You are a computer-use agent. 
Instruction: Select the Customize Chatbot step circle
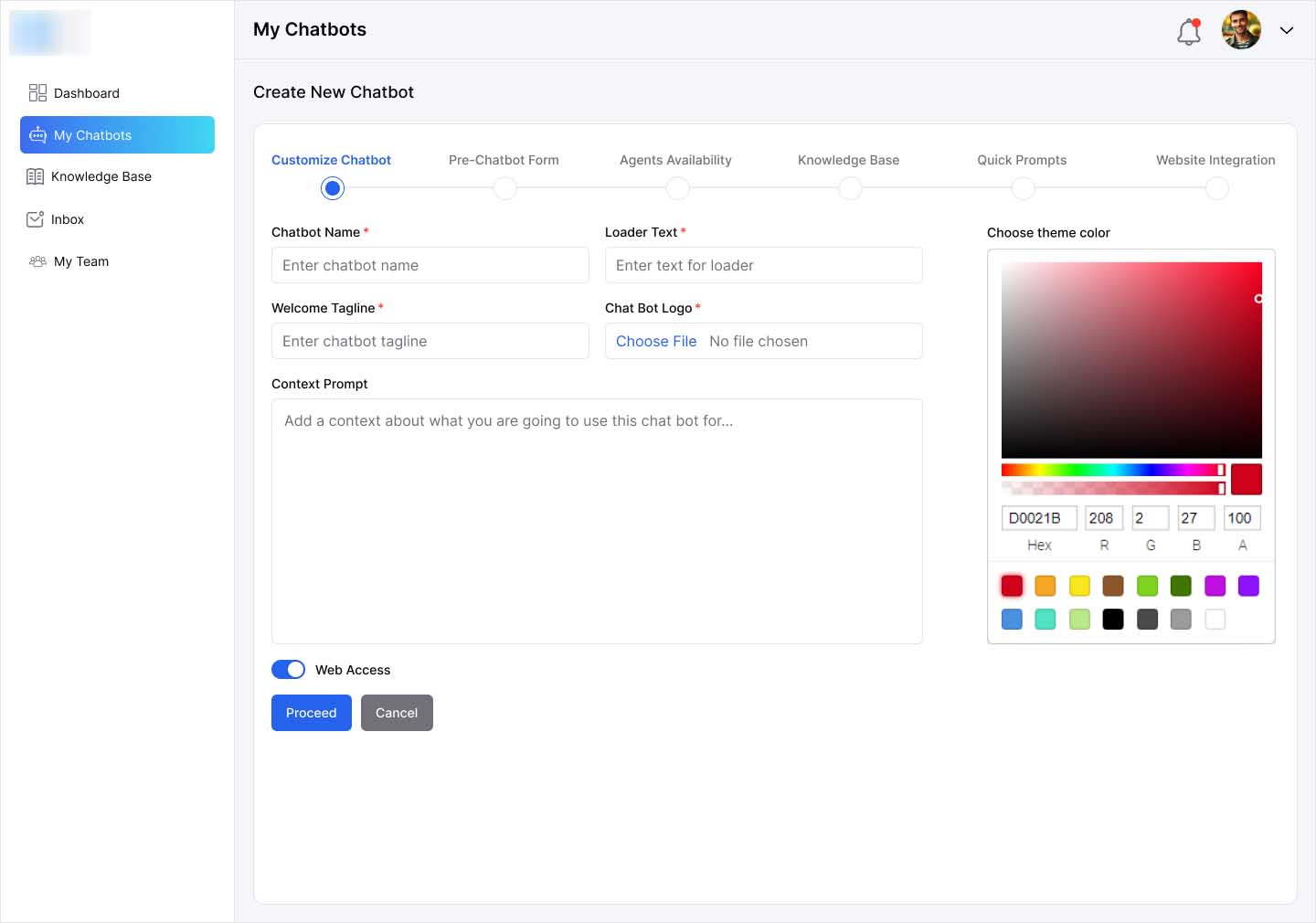tap(333, 188)
